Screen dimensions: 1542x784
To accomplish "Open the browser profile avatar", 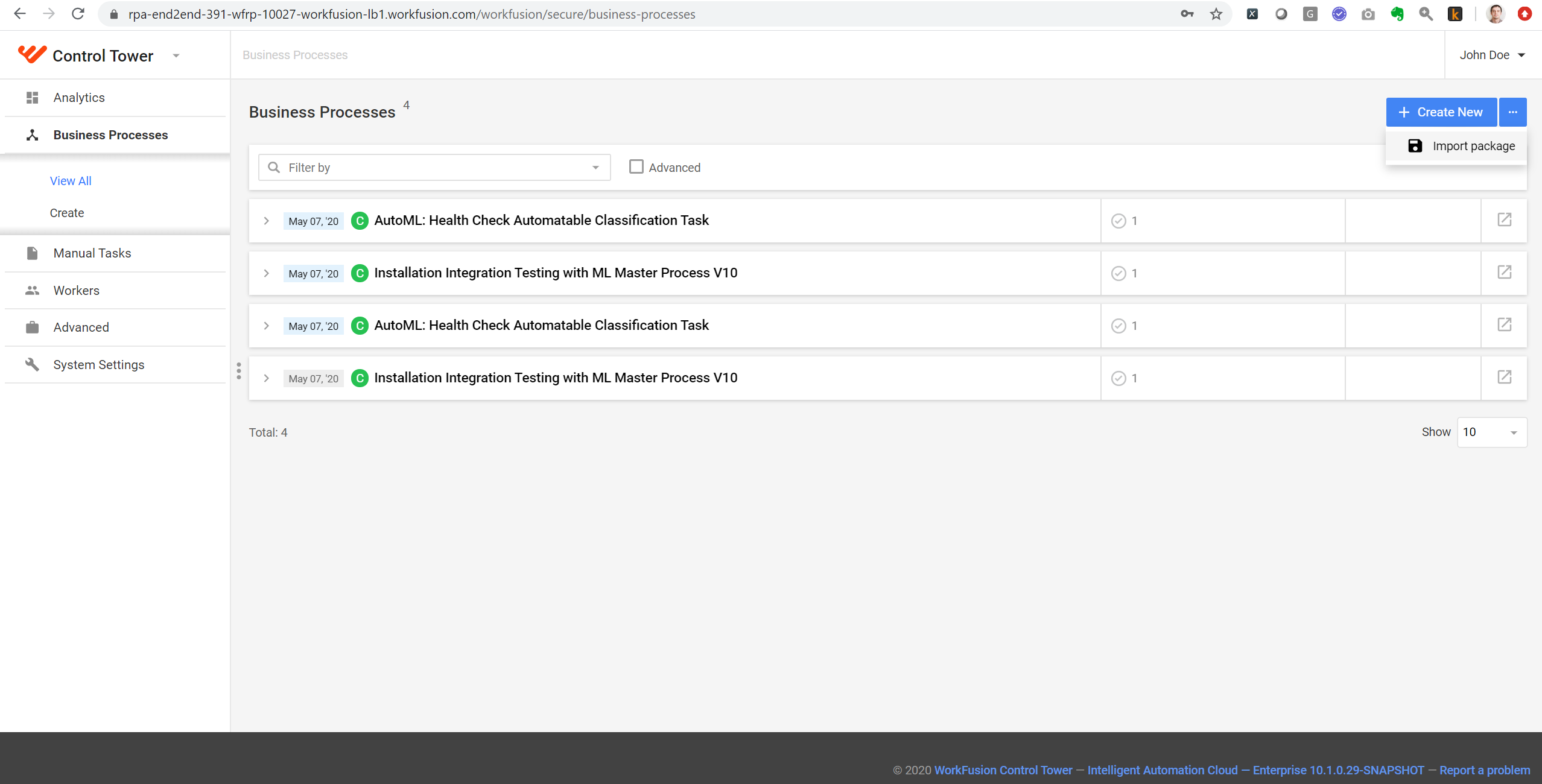I will pos(1495,14).
